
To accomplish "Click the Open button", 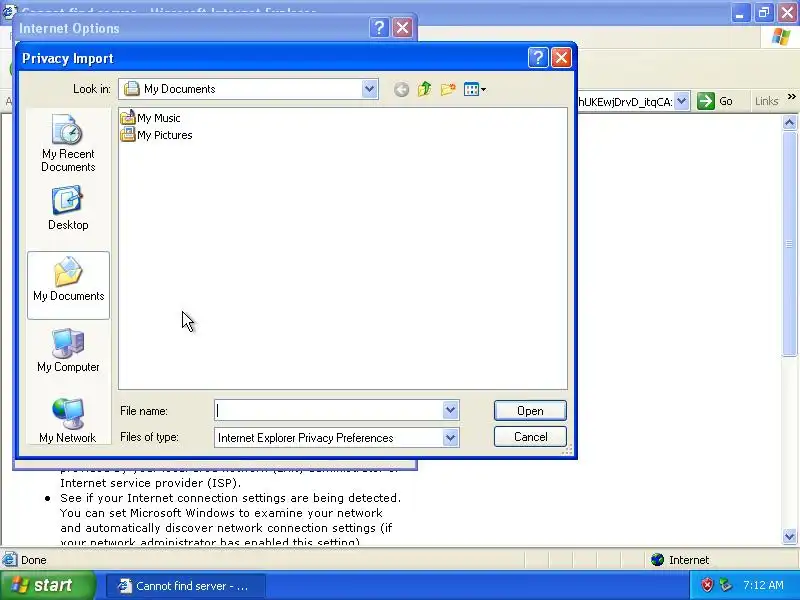I will (x=530, y=411).
